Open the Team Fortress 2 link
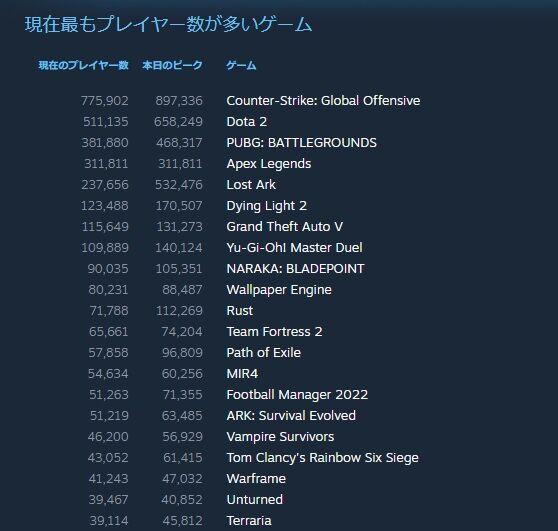The height and width of the screenshot is (531, 558). (x=274, y=332)
